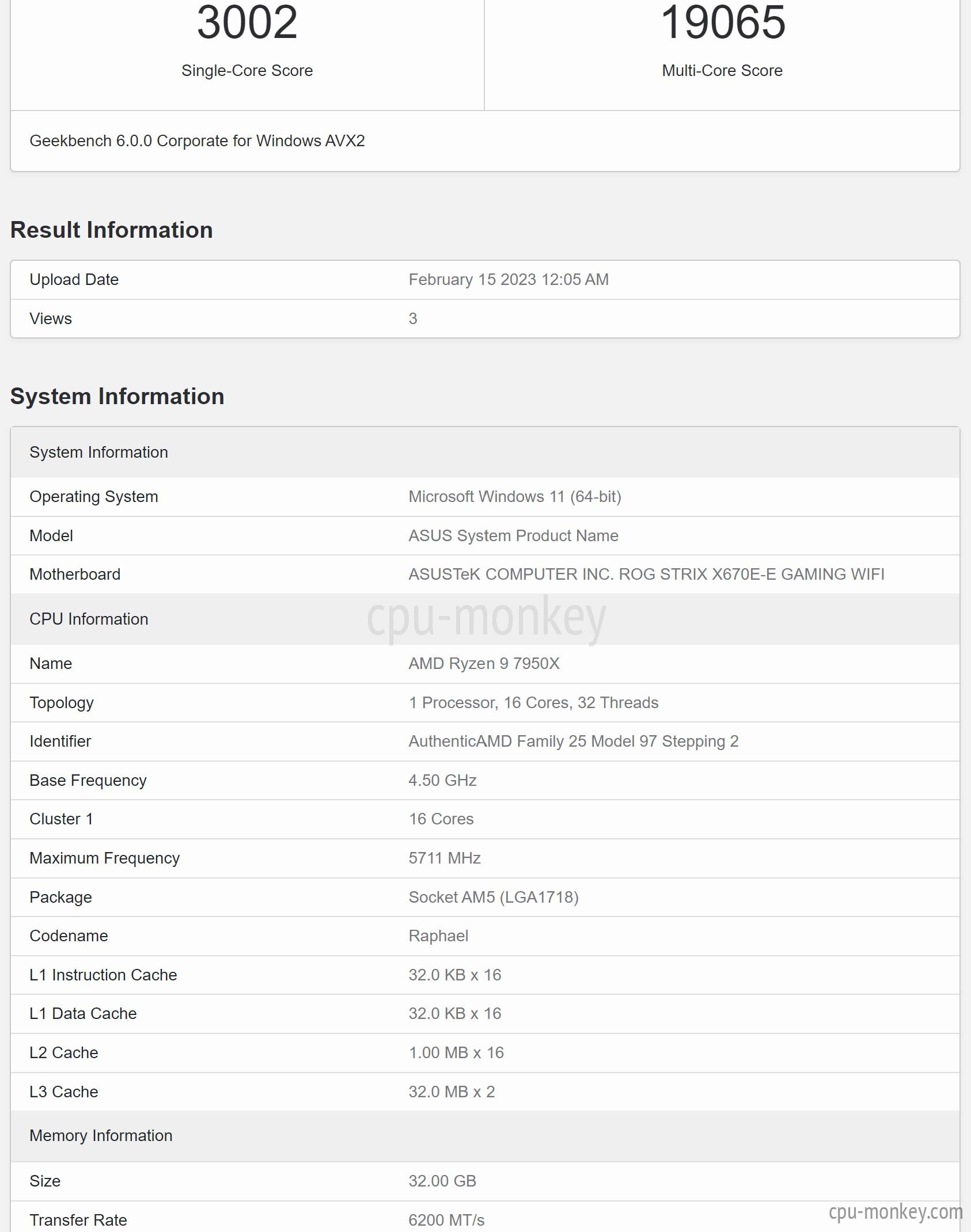Click the Motherboard label
971x1232 pixels.
pos(75,575)
